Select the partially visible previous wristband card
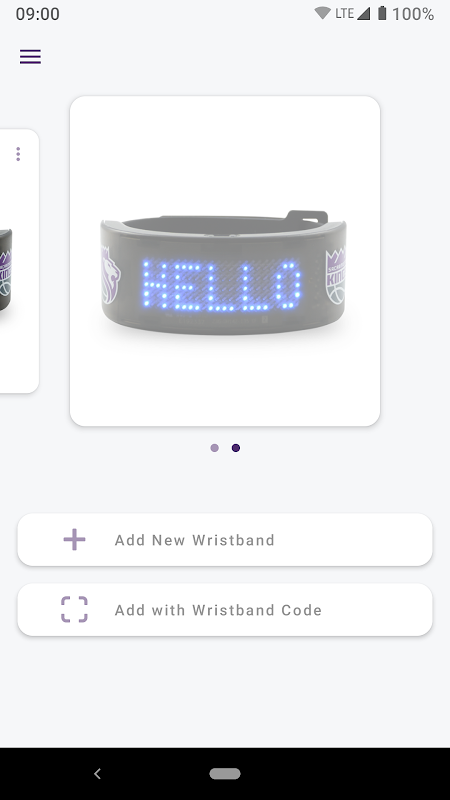 [19, 261]
